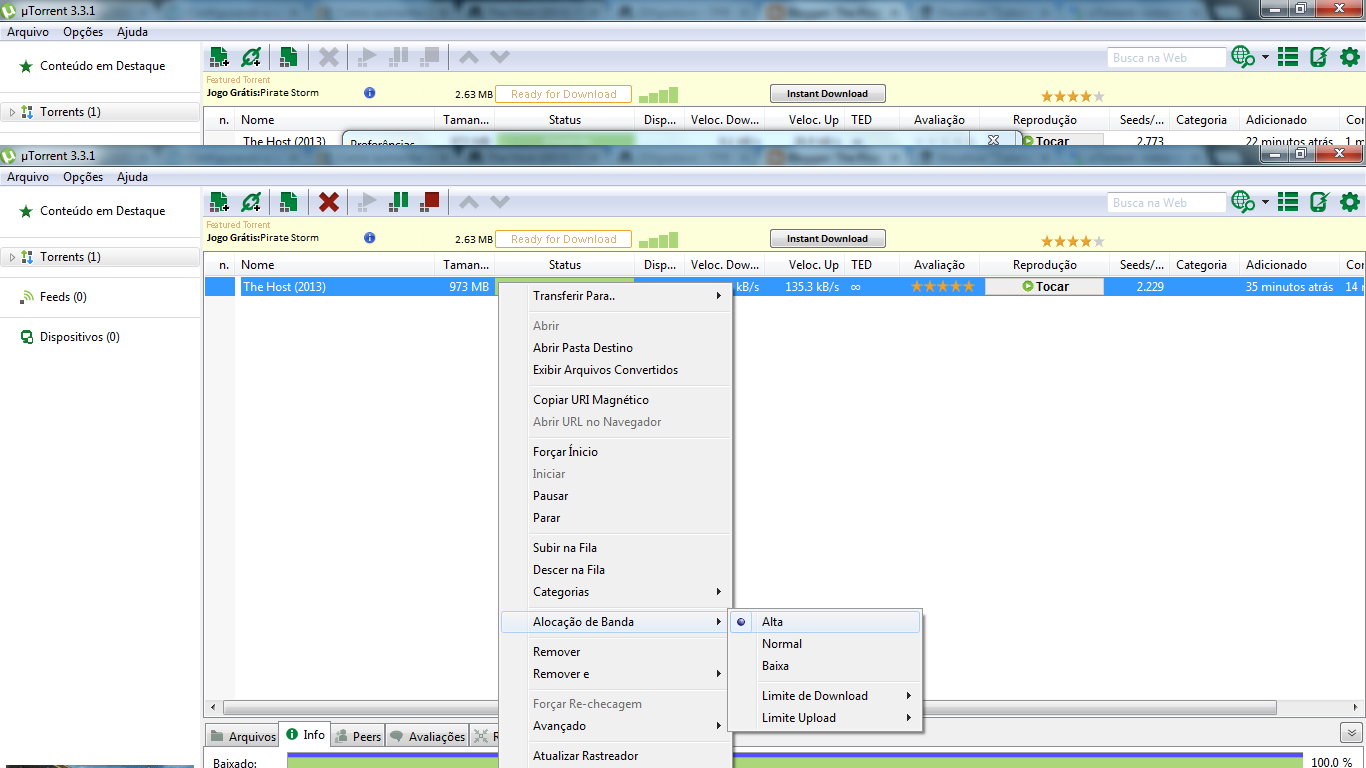The height and width of the screenshot is (768, 1366).
Task: Click Instant Download button in background window
Action: pyautogui.click(x=827, y=94)
